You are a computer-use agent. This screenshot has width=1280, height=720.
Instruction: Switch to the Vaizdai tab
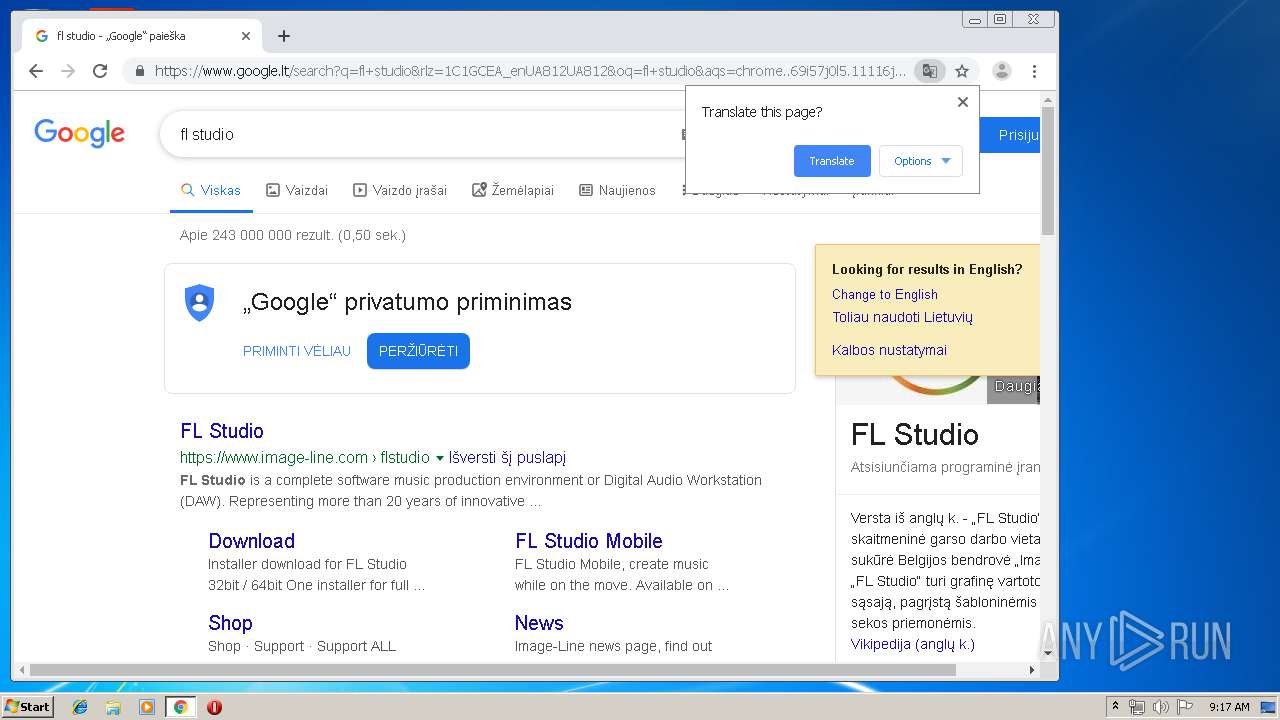(297, 190)
